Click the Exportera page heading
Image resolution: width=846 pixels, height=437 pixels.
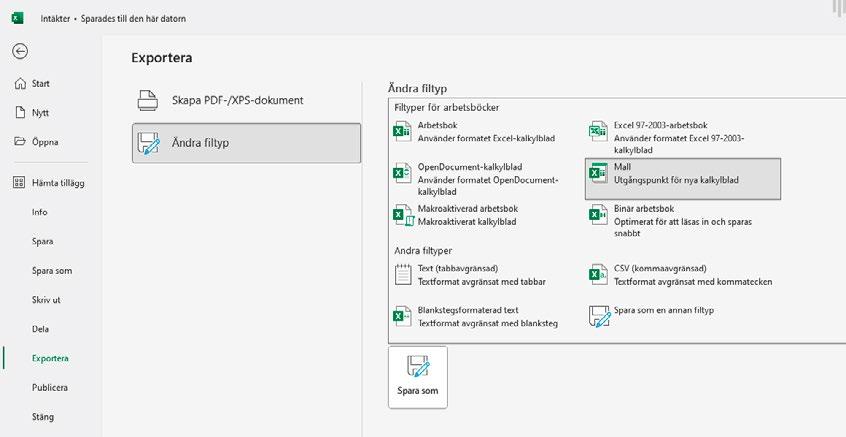161,58
